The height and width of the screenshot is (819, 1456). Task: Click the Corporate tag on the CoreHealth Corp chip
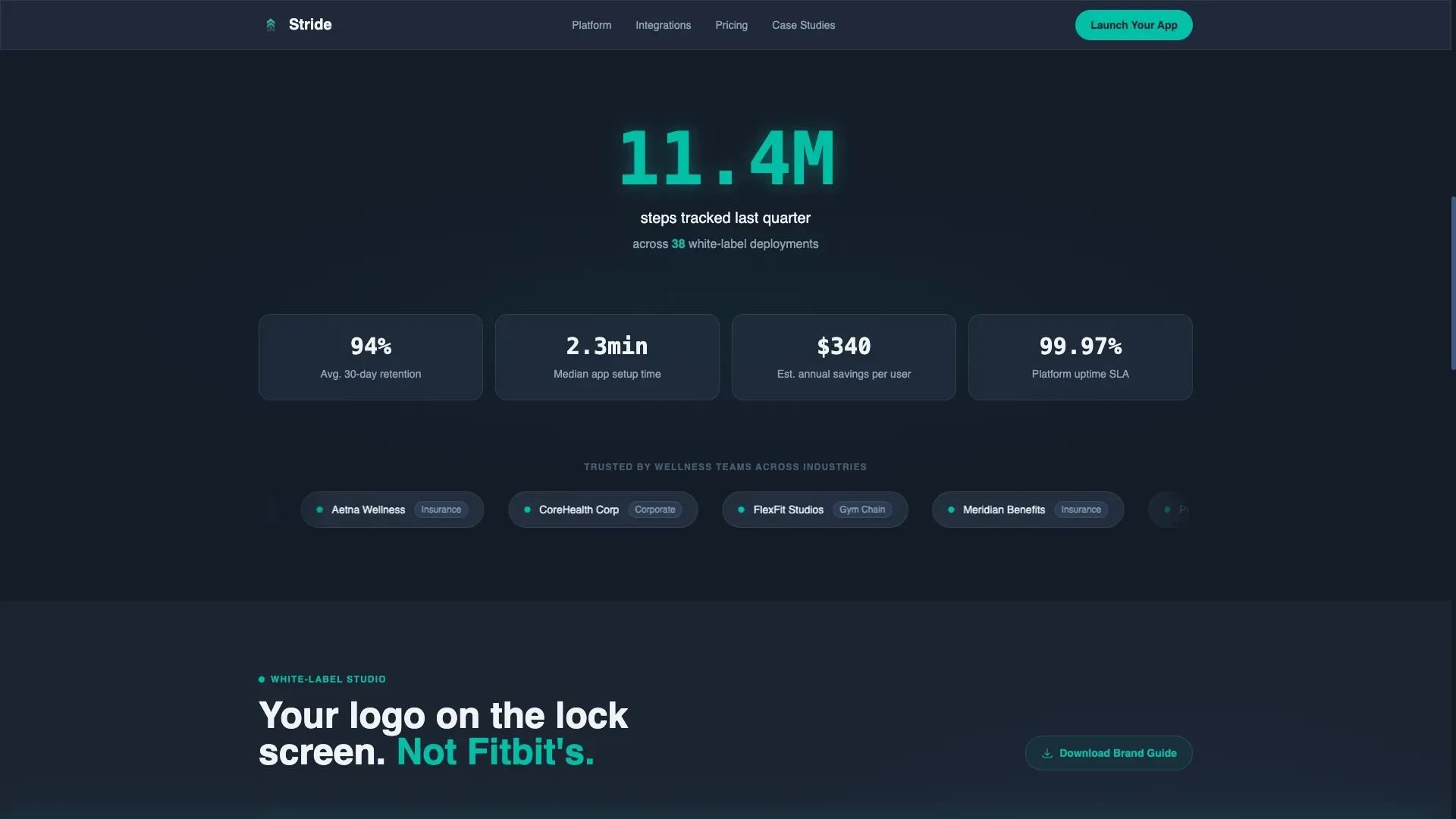point(655,510)
